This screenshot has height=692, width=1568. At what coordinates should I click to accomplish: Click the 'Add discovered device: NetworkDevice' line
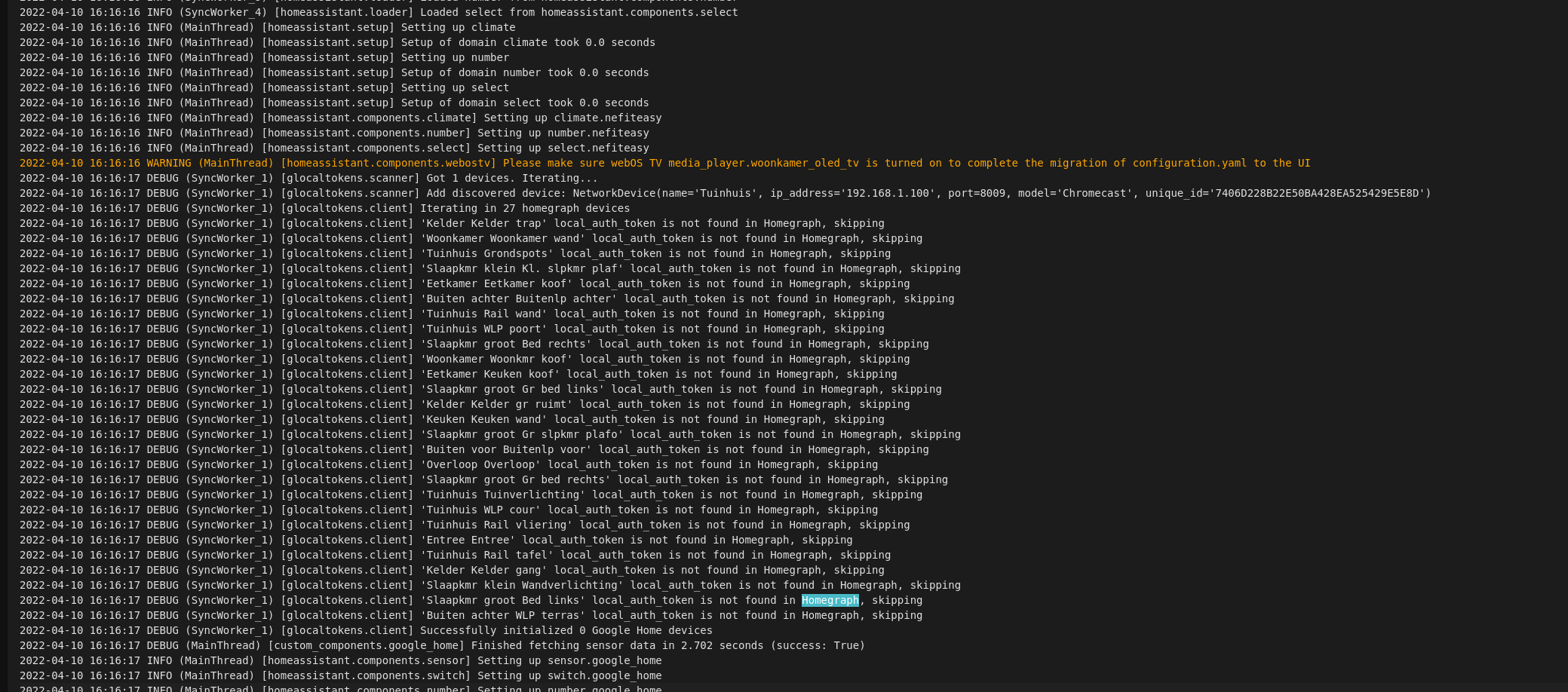coord(725,194)
